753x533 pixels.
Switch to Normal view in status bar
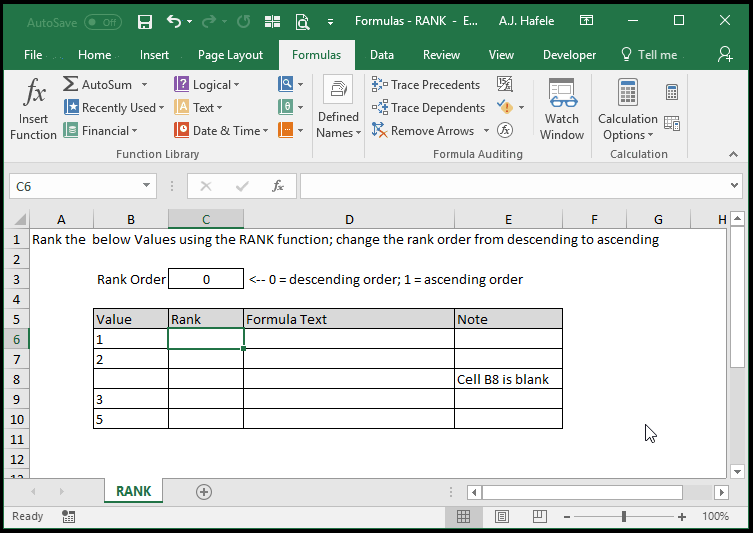click(463, 517)
